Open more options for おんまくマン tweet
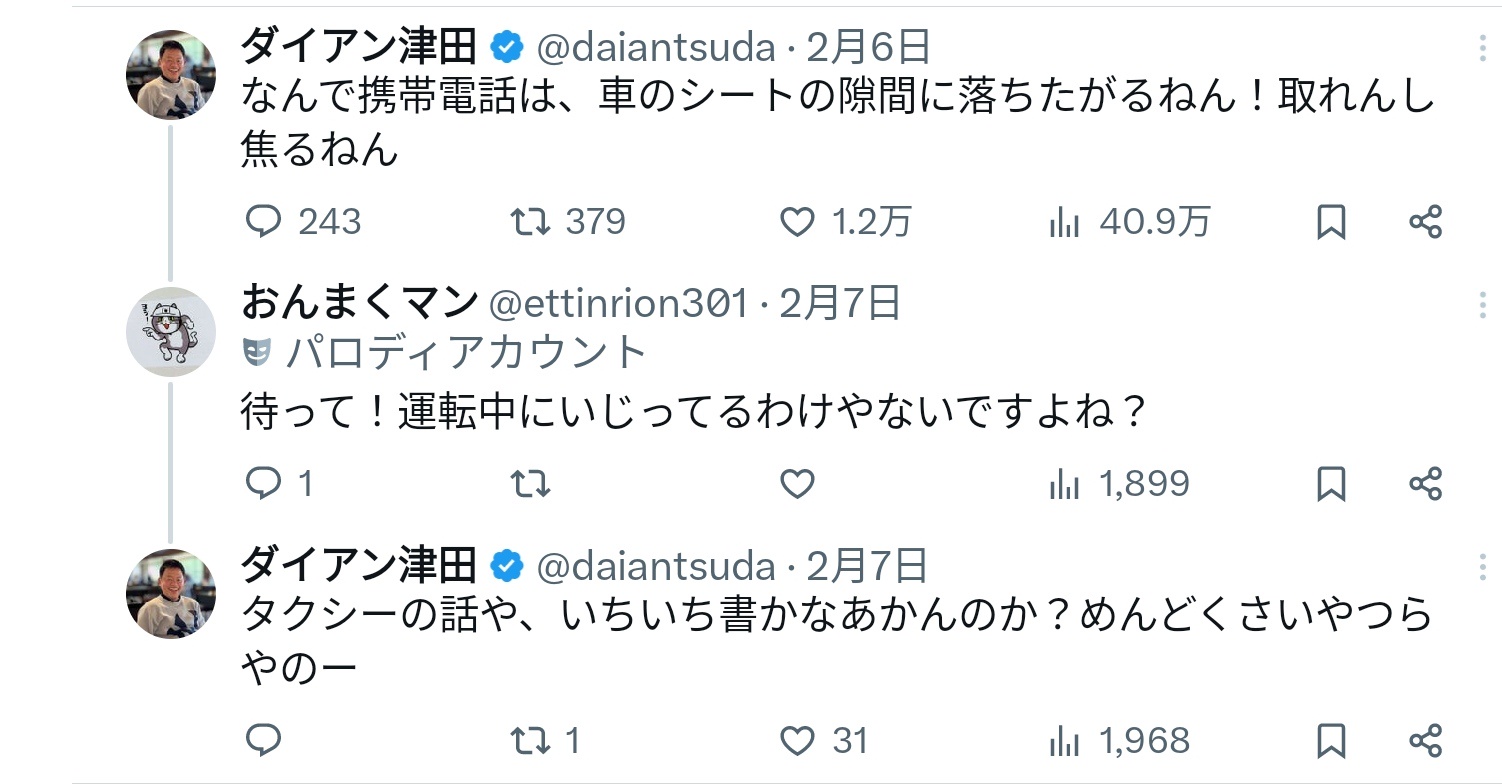The width and height of the screenshot is (1502, 784). coord(1482,304)
